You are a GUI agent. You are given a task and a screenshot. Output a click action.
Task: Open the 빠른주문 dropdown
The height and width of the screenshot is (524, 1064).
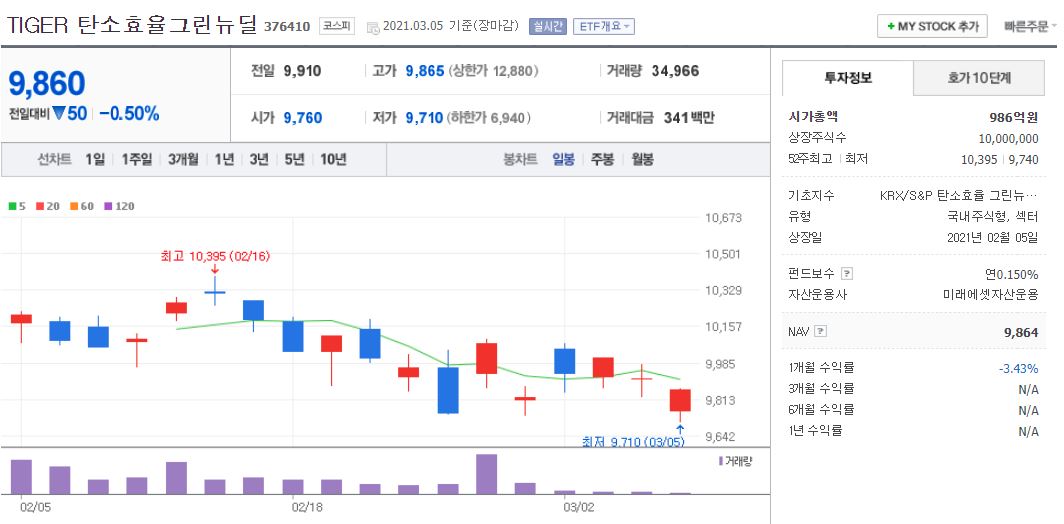[x=1030, y=26]
